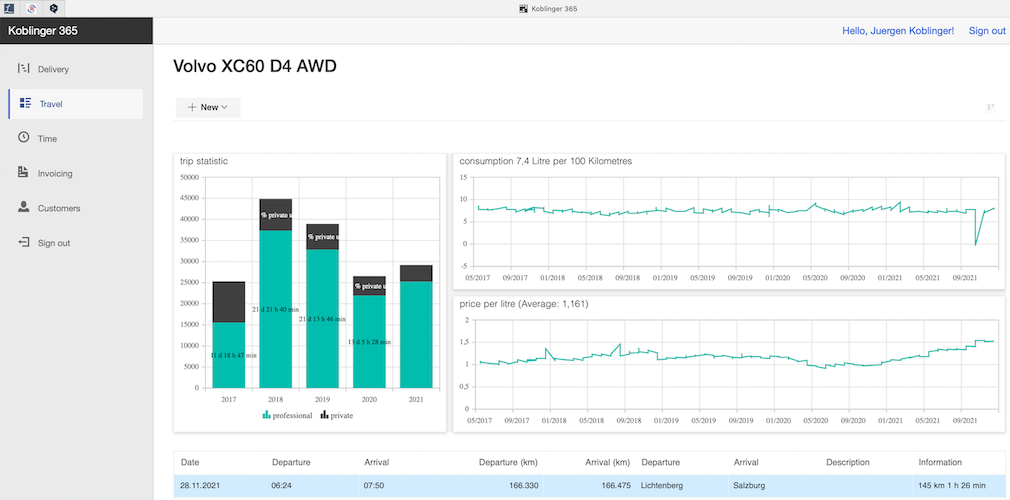Click the 2020 teal professional bar
This screenshot has height=500, width=1010.
pyautogui.click(x=369, y=341)
